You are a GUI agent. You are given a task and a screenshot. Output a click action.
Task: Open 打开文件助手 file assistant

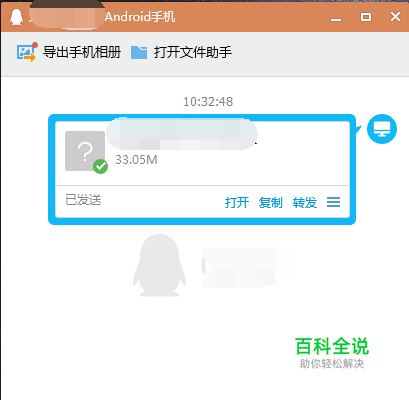point(193,52)
